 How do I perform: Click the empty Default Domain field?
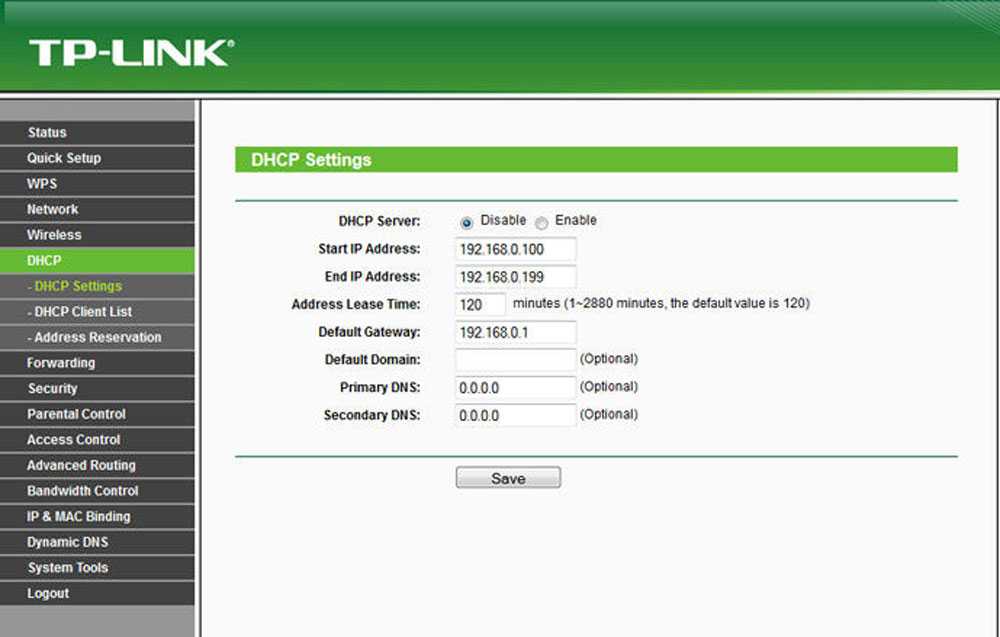click(x=515, y=359)
